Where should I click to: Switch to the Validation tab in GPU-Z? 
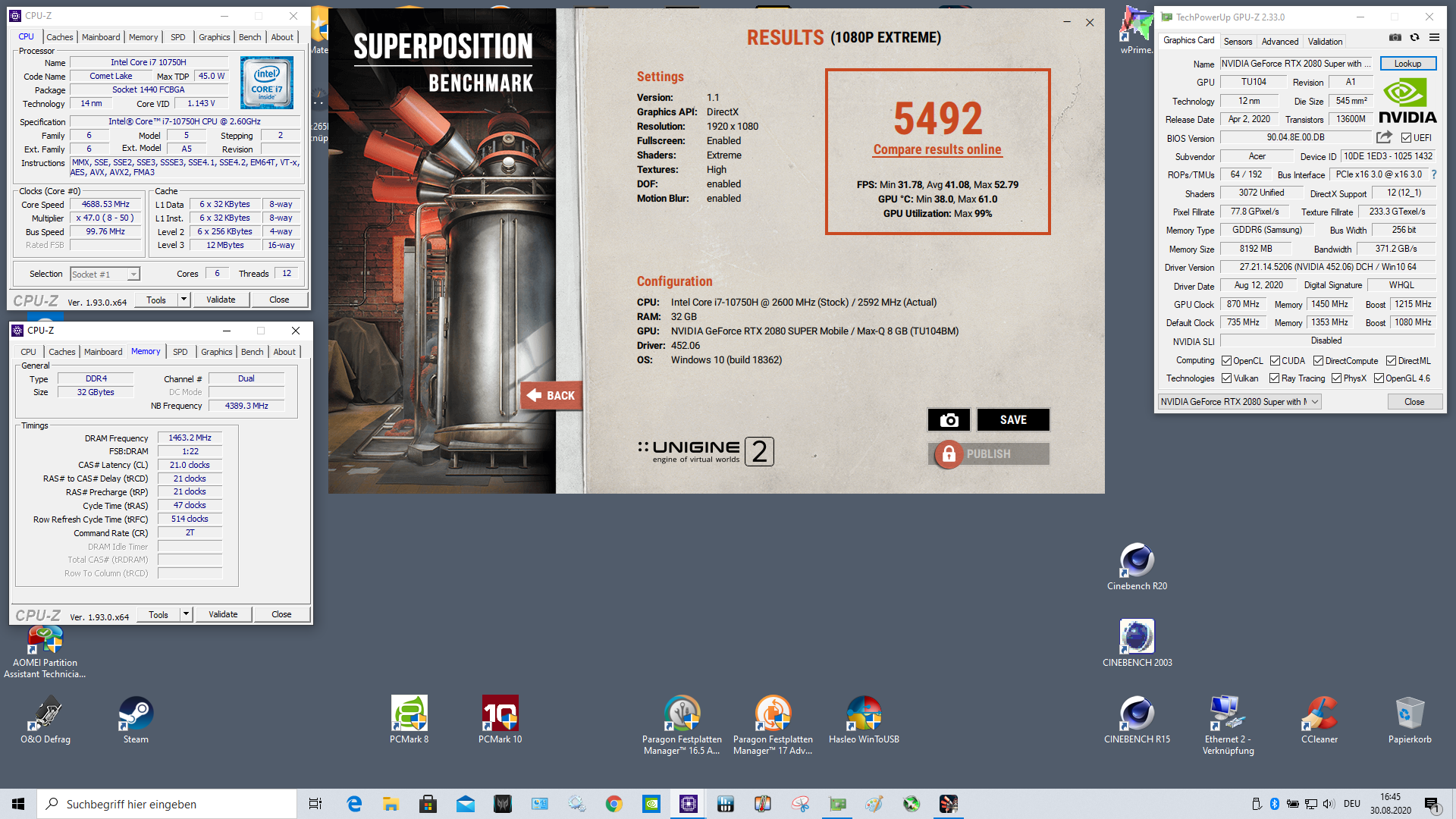pyautogui.click(x=1325, y=42)
